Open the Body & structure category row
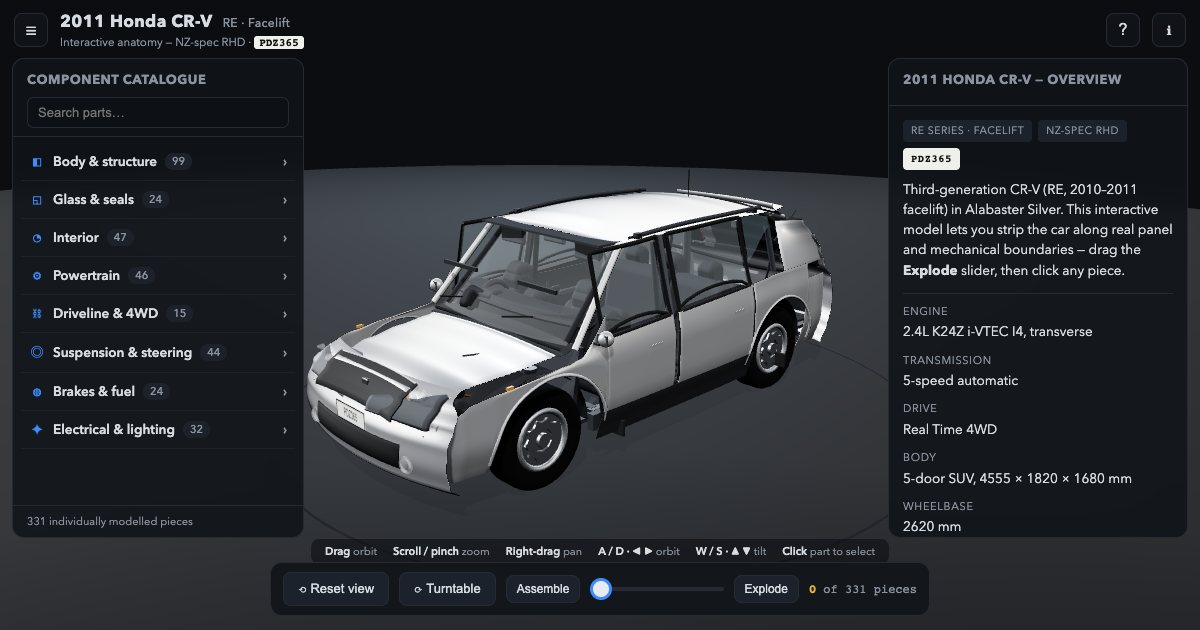This screenshot has width=1200, height=630. (158, 162)
